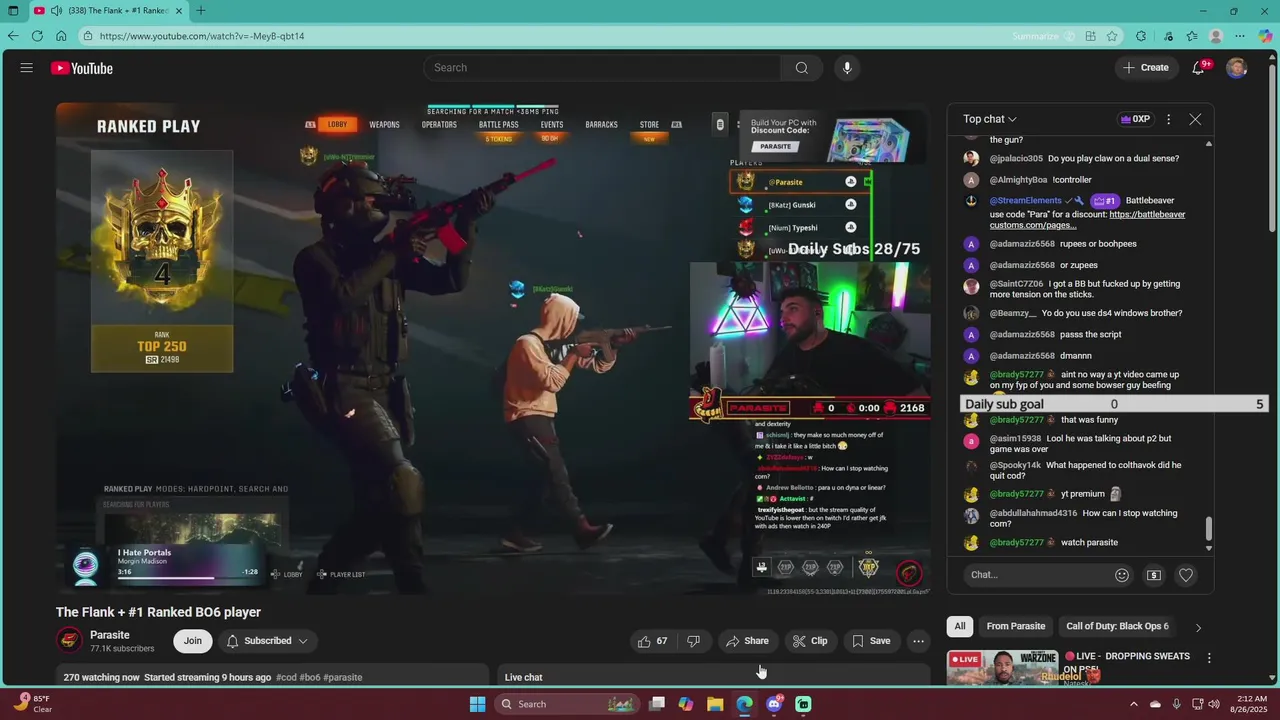Click the YouTube search magnifier button
The image size is (1280, 720).
tap(801, 68)
